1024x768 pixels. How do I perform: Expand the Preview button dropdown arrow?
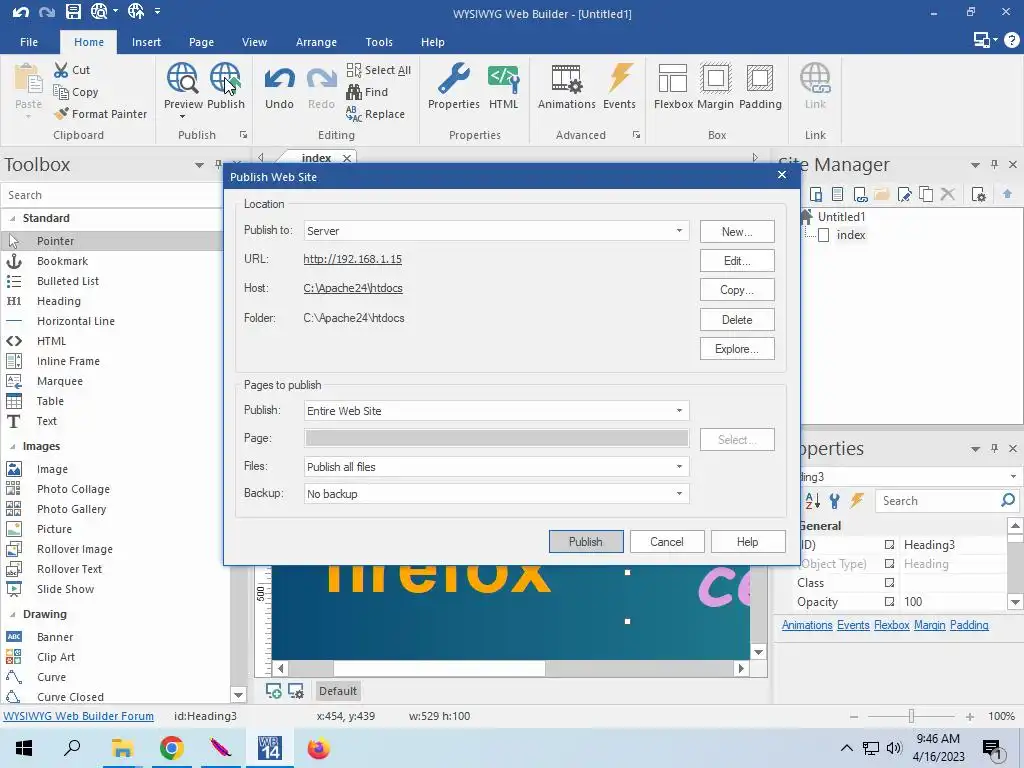coord(182,117)
